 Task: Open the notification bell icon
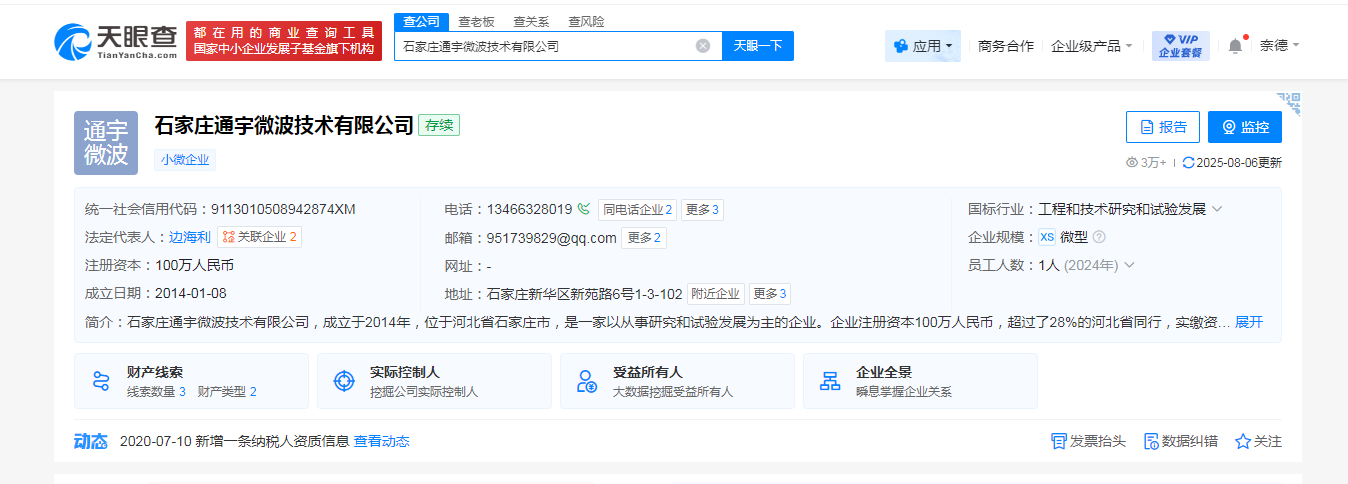(x=1235, y=45)
